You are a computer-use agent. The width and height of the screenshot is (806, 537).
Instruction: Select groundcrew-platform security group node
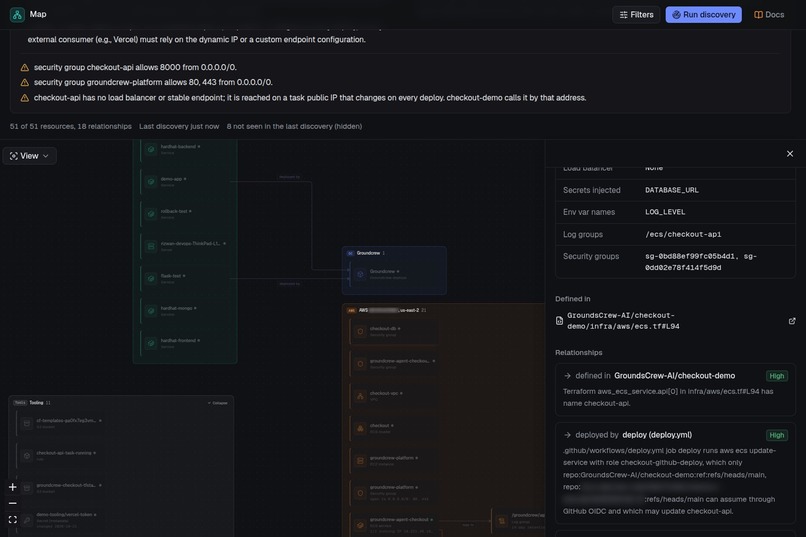pyautogui.click(x=395, y=493)
